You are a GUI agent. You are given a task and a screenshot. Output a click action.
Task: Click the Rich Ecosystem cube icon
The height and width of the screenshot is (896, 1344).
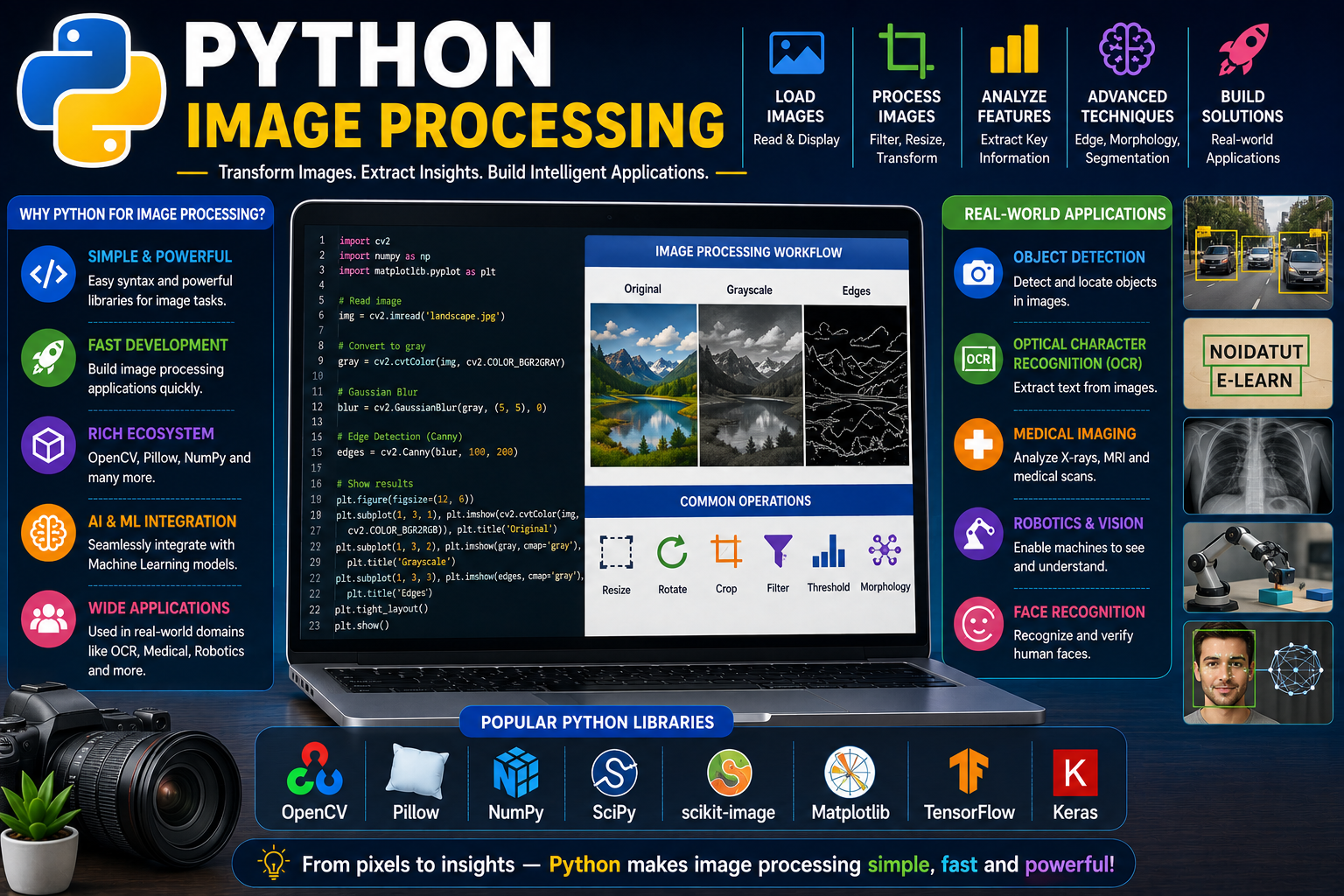(48, 446)
